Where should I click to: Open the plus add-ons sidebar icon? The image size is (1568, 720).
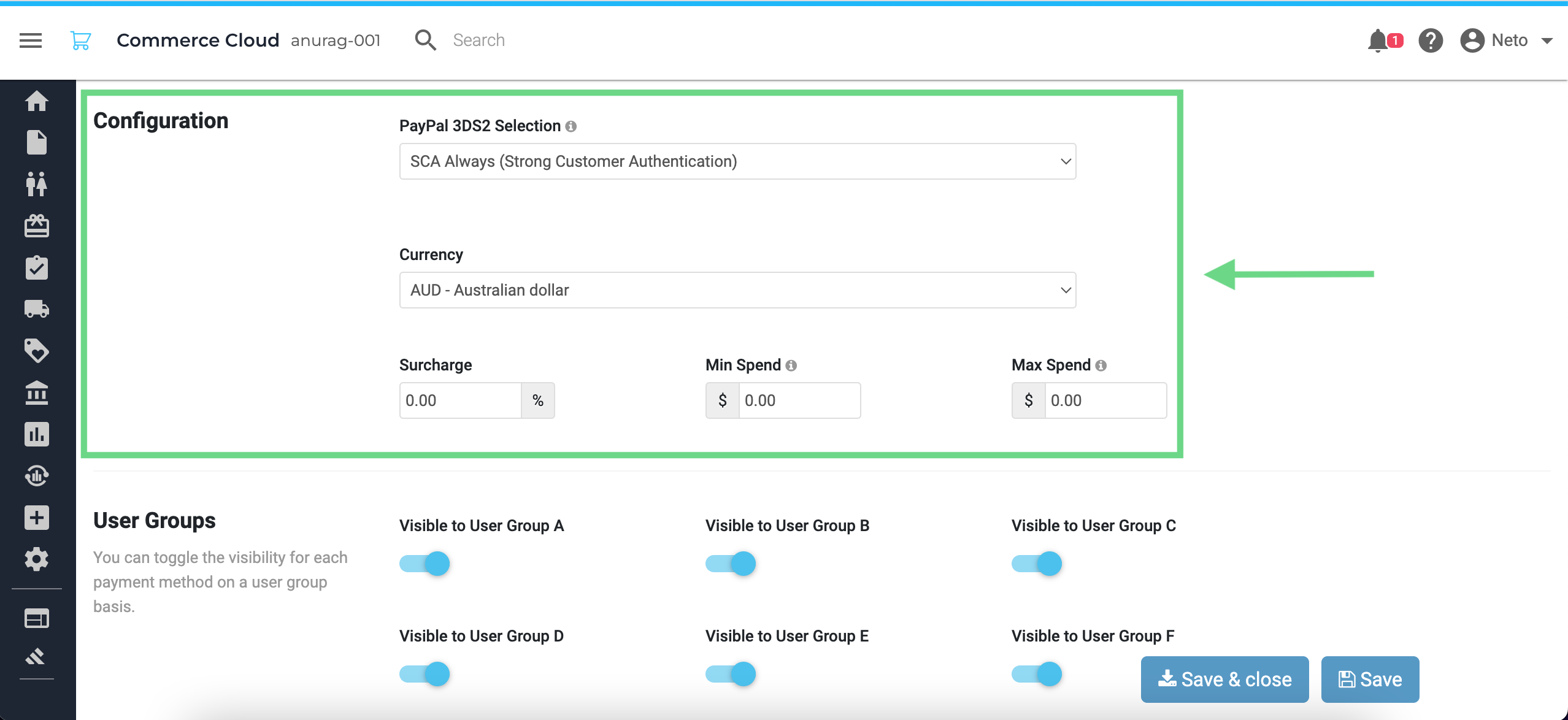coord(37,518)
